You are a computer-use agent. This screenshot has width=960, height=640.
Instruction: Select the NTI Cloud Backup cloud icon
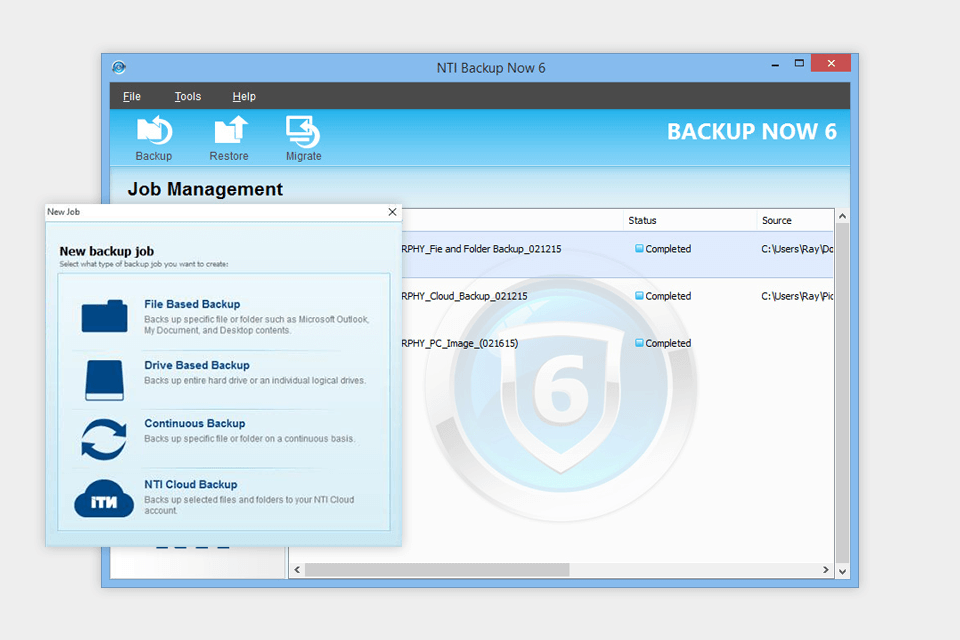[x=104, y=497]
